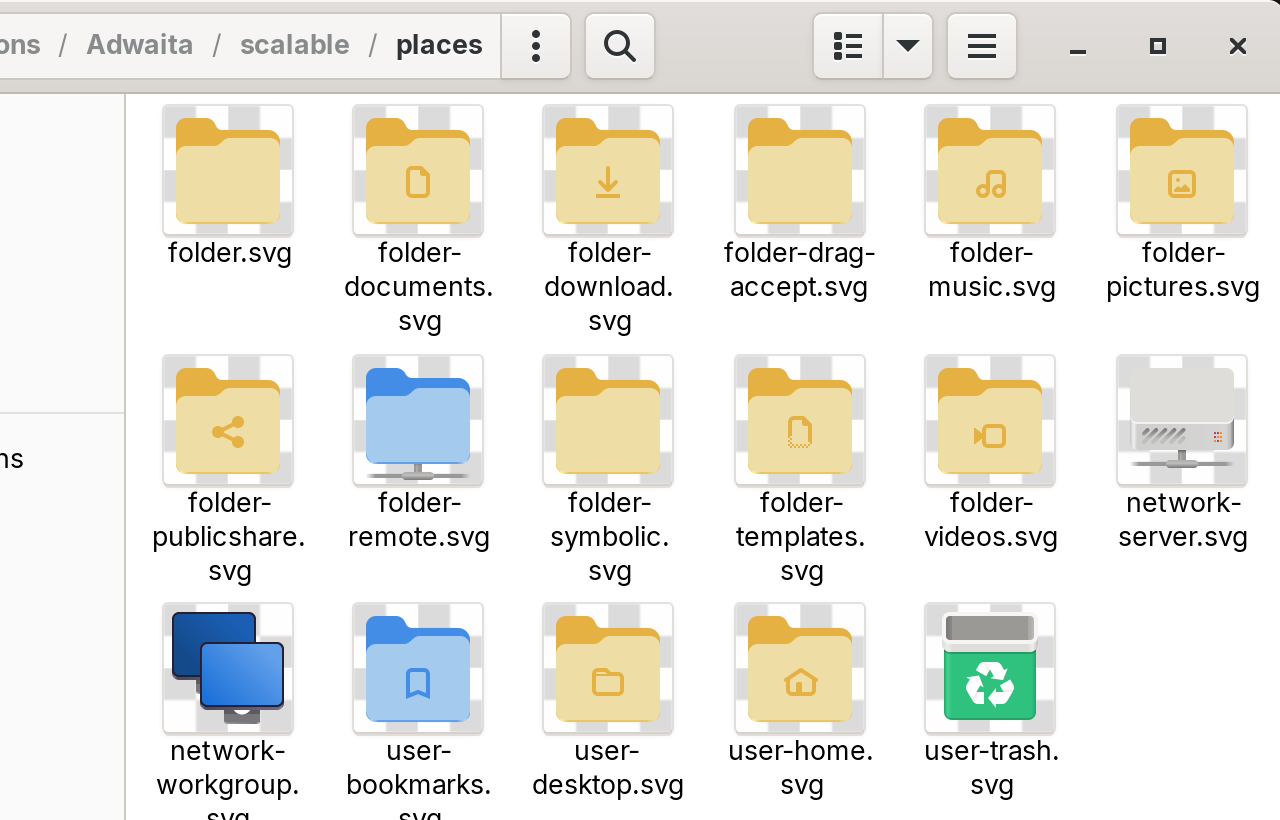This screenshot has height=820, width=1280.
Task: Select the folder-videos.svg thumbnail
Action: (990, 421)
